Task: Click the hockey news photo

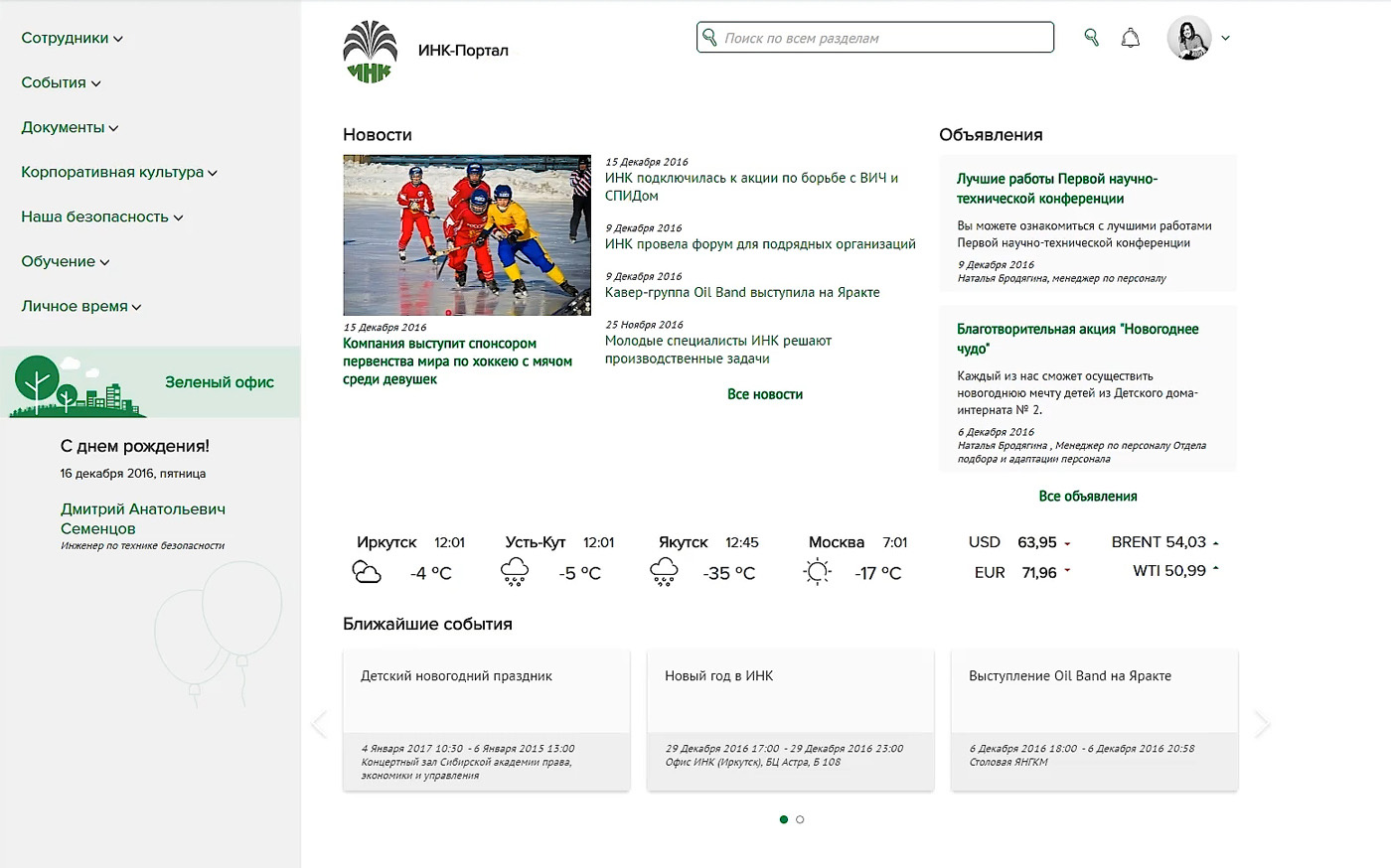Action: (x=467, y=234)
